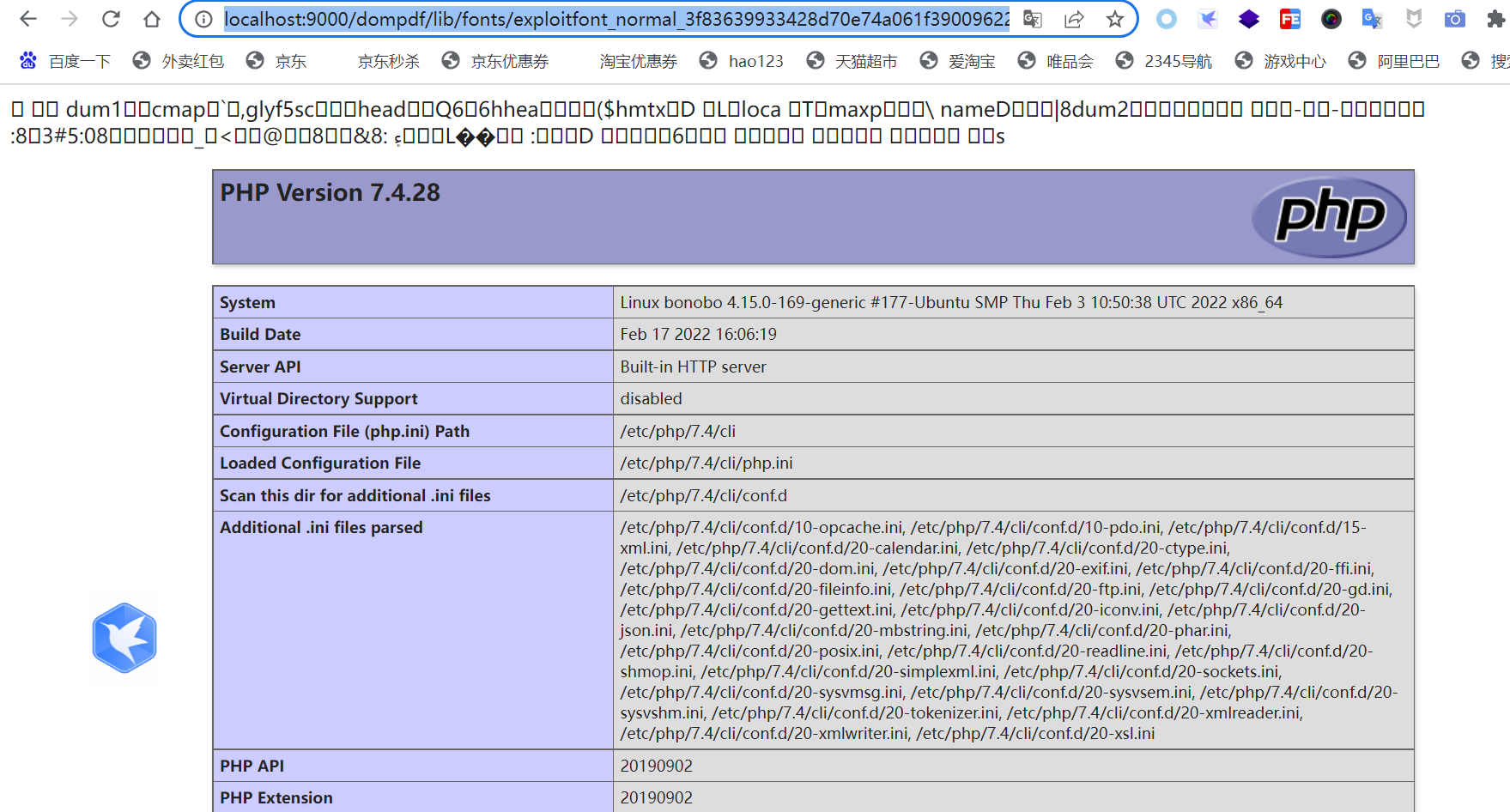Open the 京东 bookmark
1510x812 pixels.
pyautogui.click(x=276, y=61)
